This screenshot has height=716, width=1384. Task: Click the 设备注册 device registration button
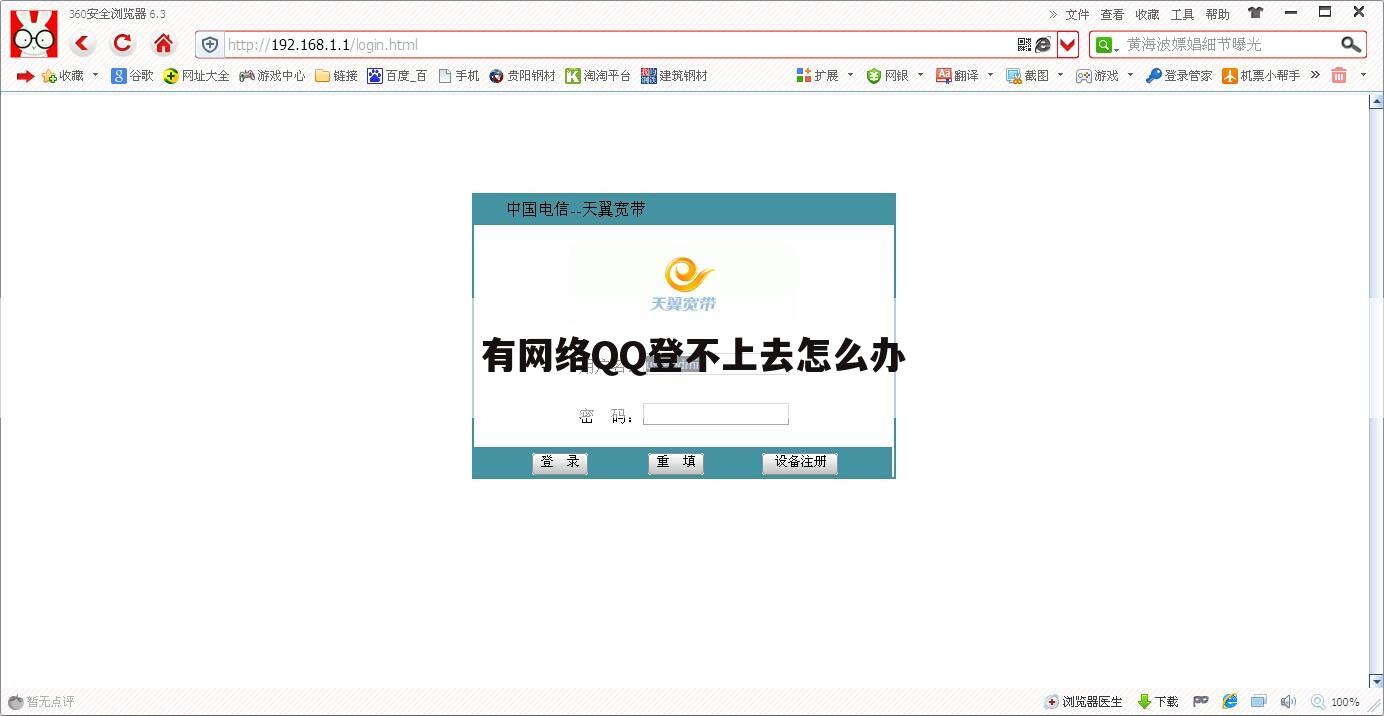point(800,463)
